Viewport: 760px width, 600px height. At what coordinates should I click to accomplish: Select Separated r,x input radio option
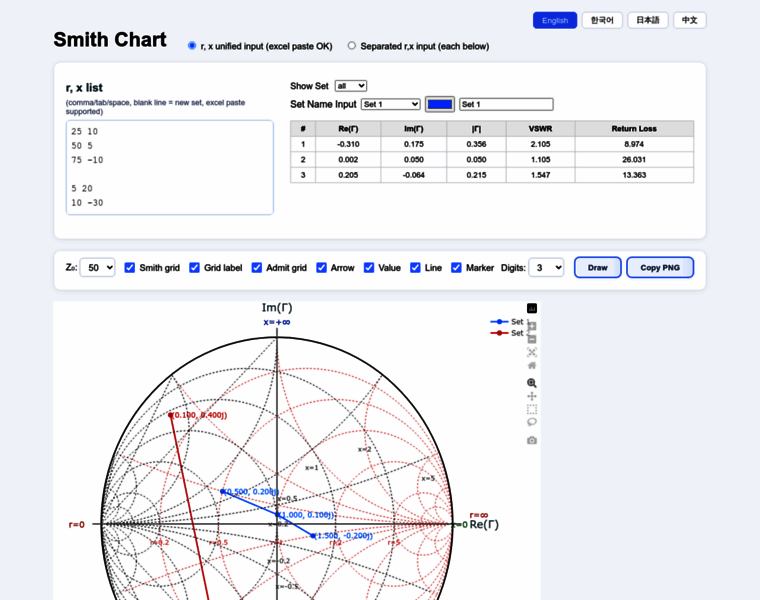[x=351, y=46]
